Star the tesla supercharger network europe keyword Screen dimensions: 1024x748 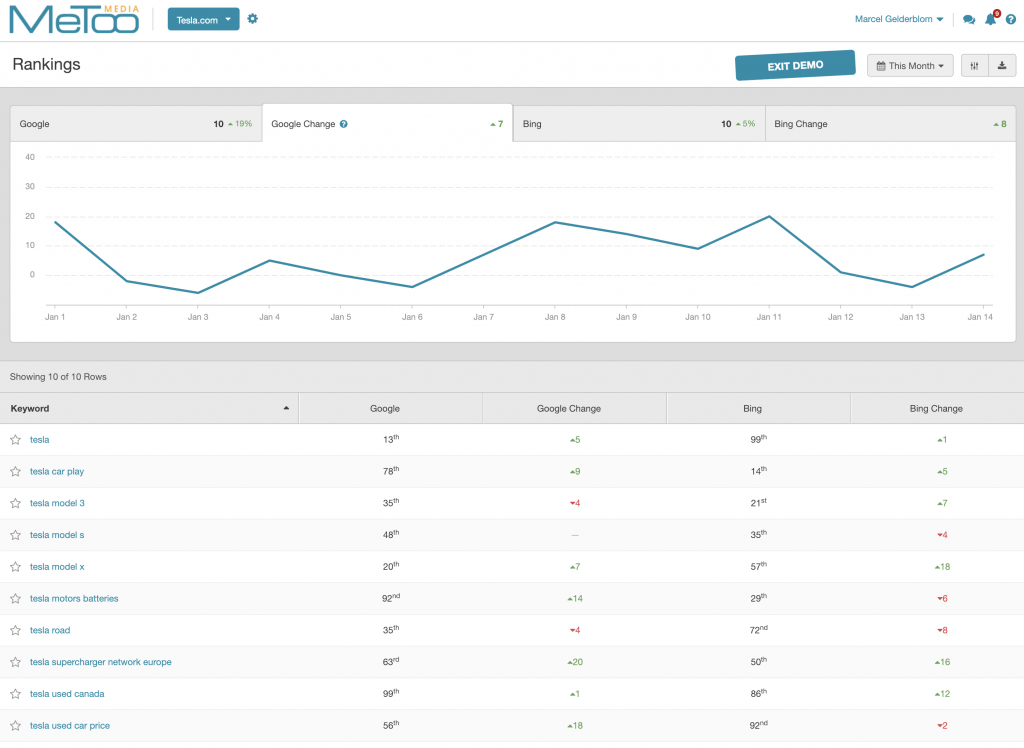pos(16,662)
